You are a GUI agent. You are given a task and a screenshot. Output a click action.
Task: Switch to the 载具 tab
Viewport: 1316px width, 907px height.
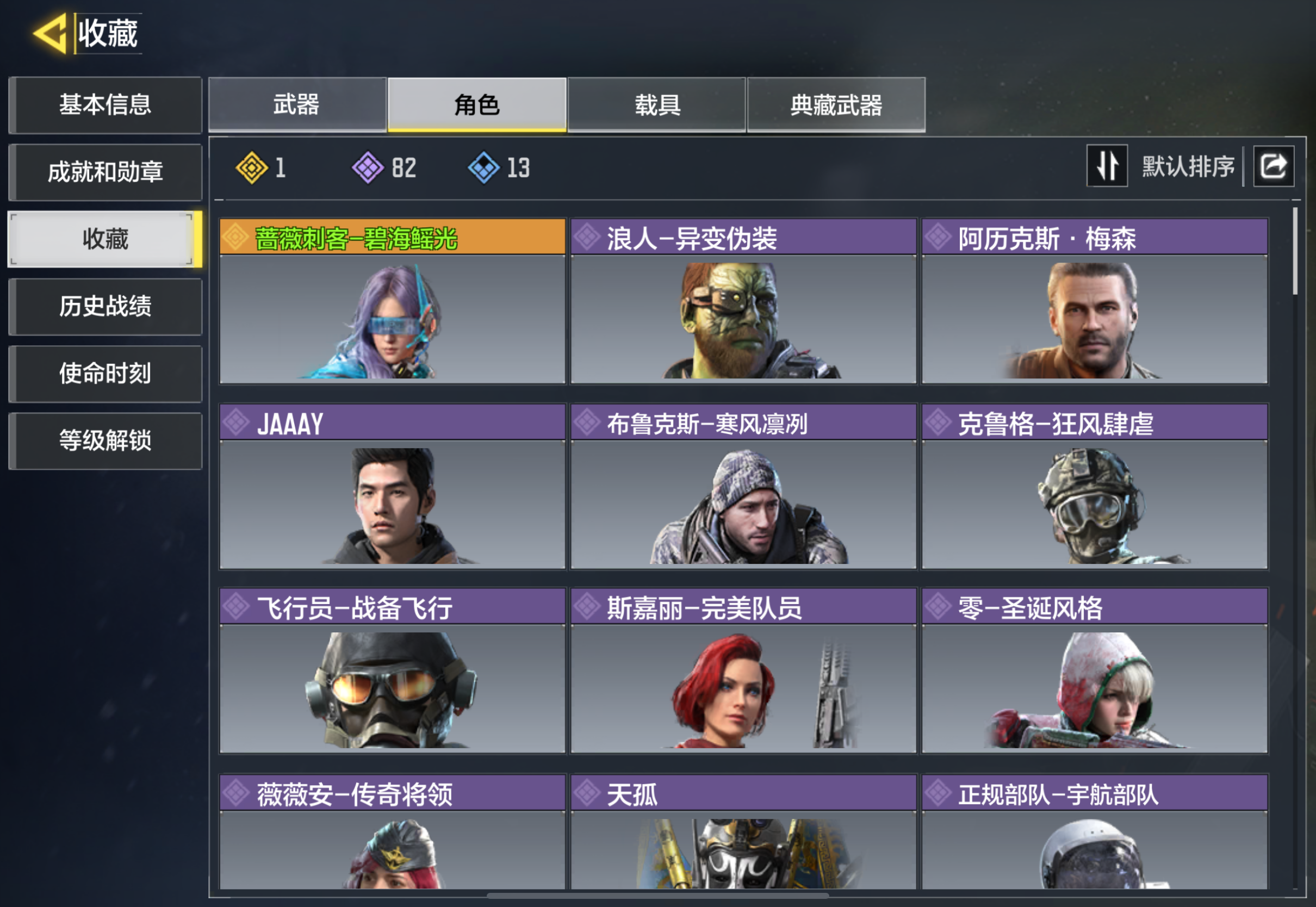pyautogui.click(x=657, y=104)
